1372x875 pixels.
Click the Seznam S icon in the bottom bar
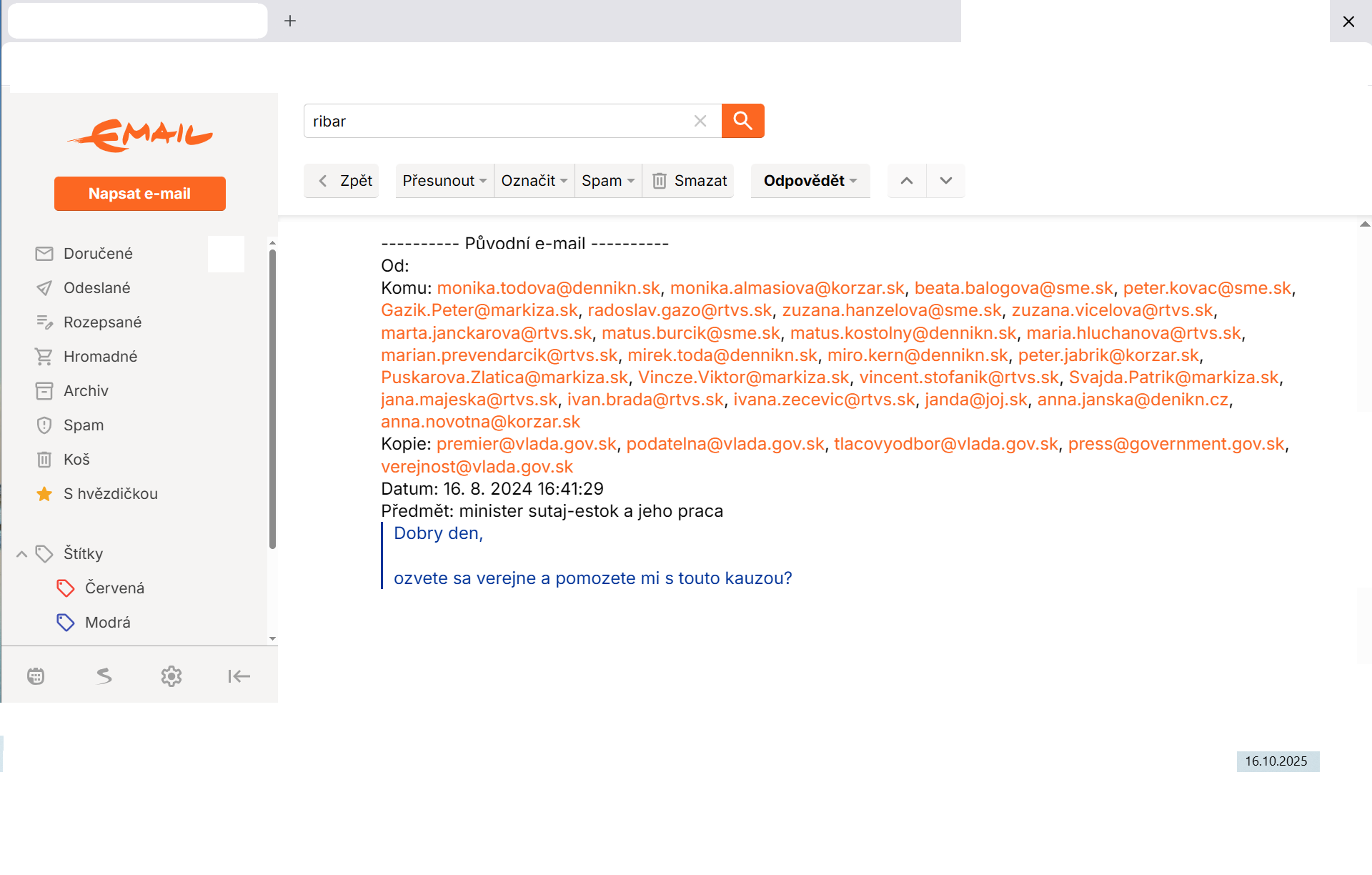104,676
